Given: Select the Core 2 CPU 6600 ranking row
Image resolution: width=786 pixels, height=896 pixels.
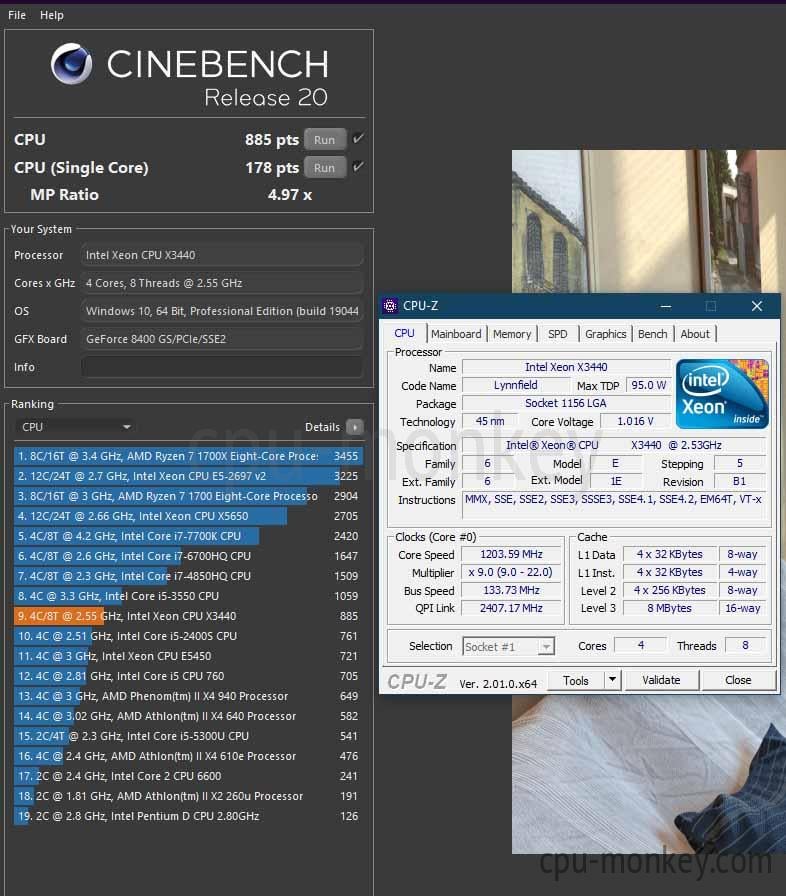Looking at the screenshot, I should tap(188, 776).
